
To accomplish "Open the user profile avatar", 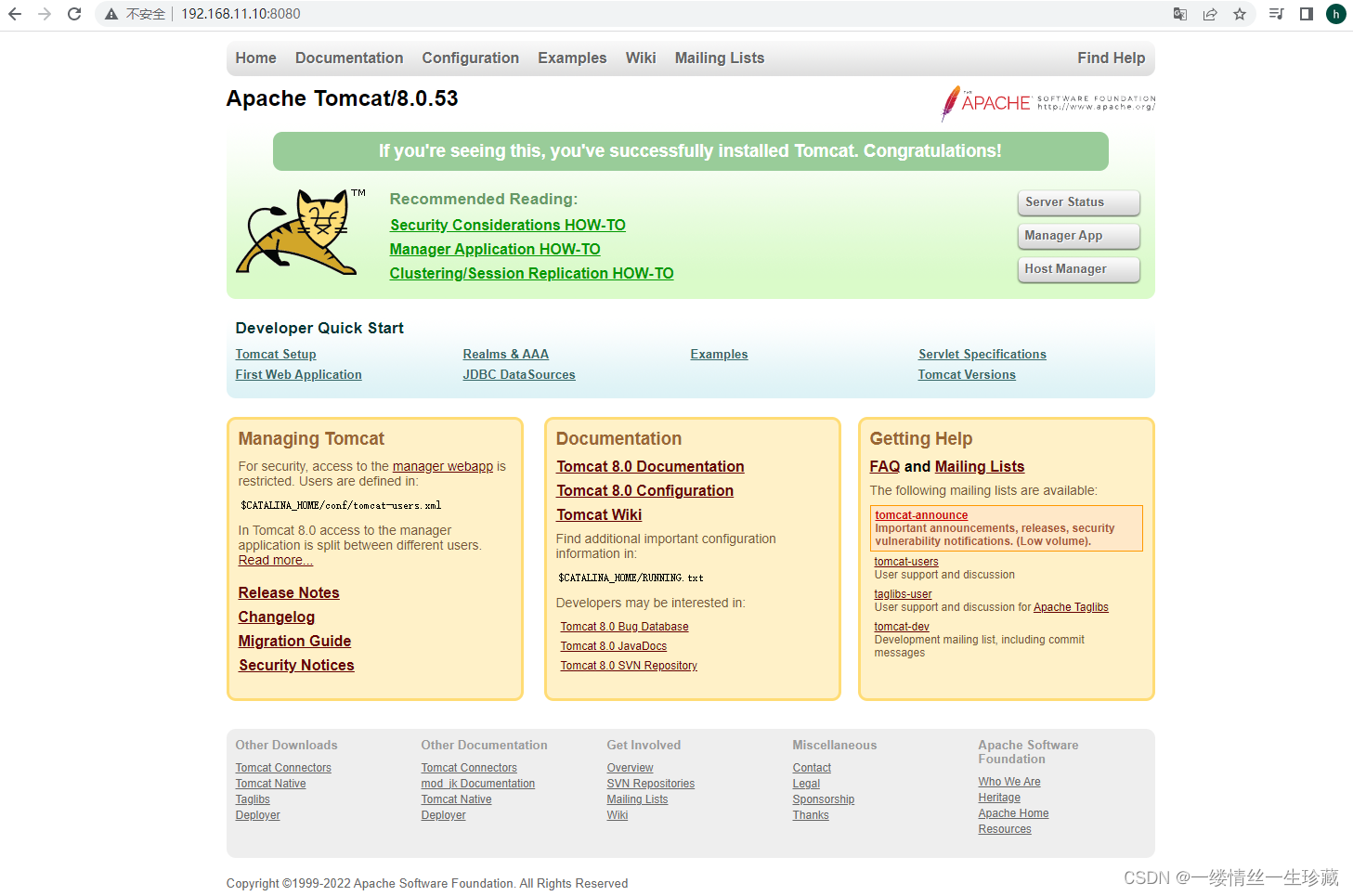I will [1336, 14].
